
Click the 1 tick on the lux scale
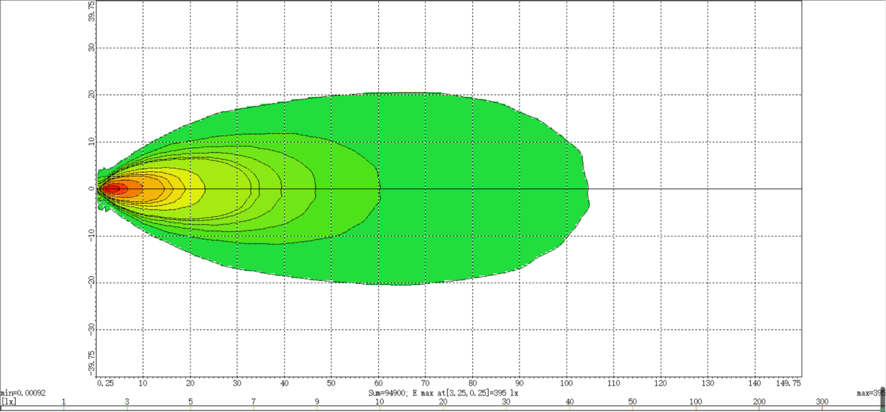[x=64, y=402]
